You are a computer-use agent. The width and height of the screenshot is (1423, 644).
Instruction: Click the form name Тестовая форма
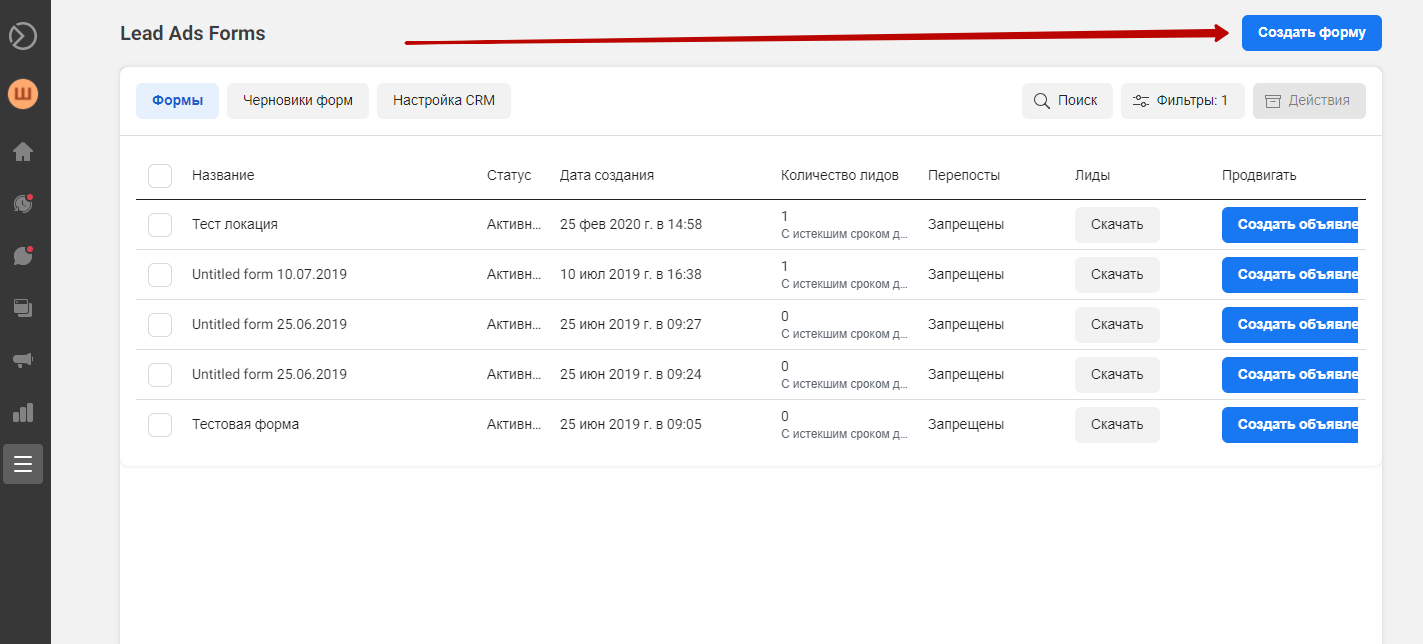point(246,425)
